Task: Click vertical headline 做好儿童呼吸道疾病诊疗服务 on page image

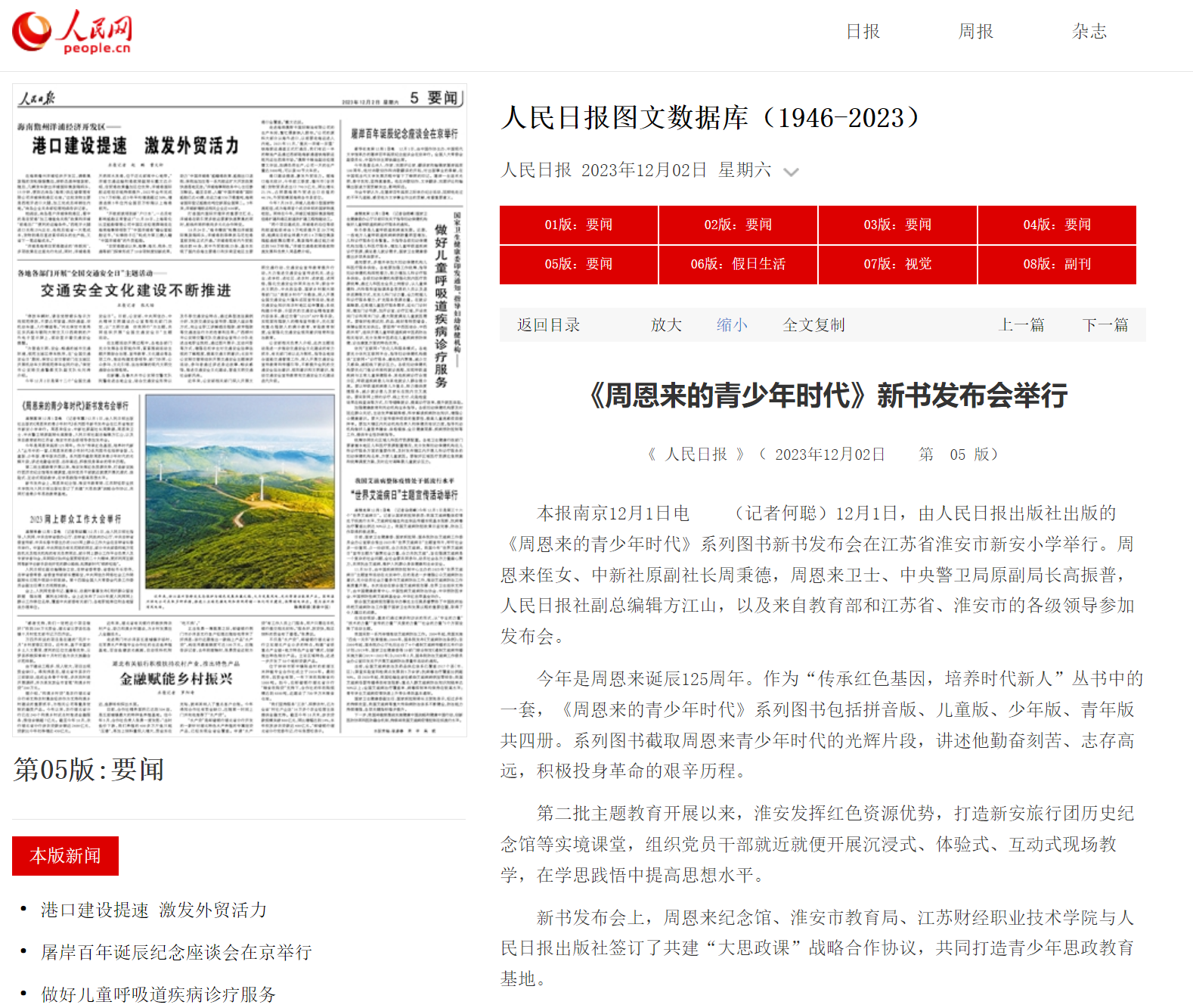Action: tap(441, 306)
